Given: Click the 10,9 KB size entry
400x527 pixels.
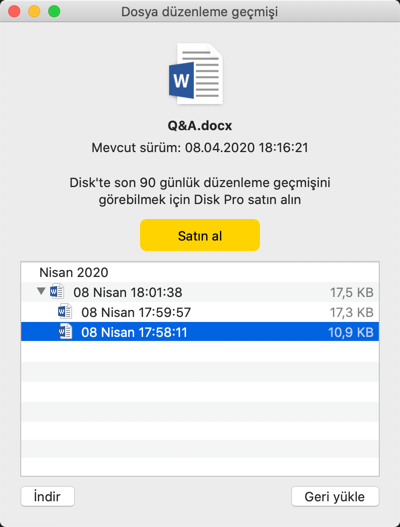Looking at the screenshot, I should pos(351,332).
